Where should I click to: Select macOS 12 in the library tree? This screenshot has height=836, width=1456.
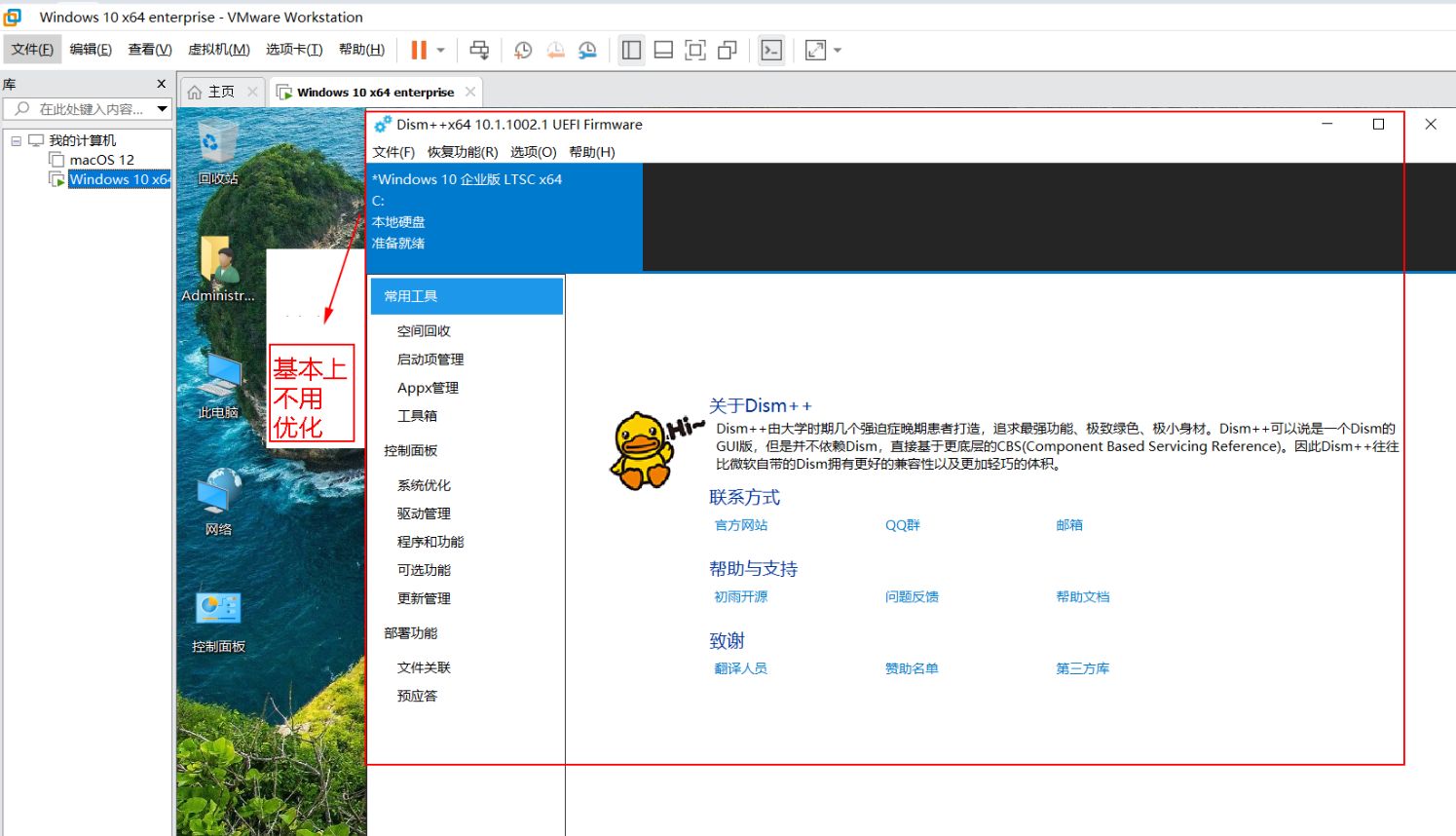tap(101, 160)
